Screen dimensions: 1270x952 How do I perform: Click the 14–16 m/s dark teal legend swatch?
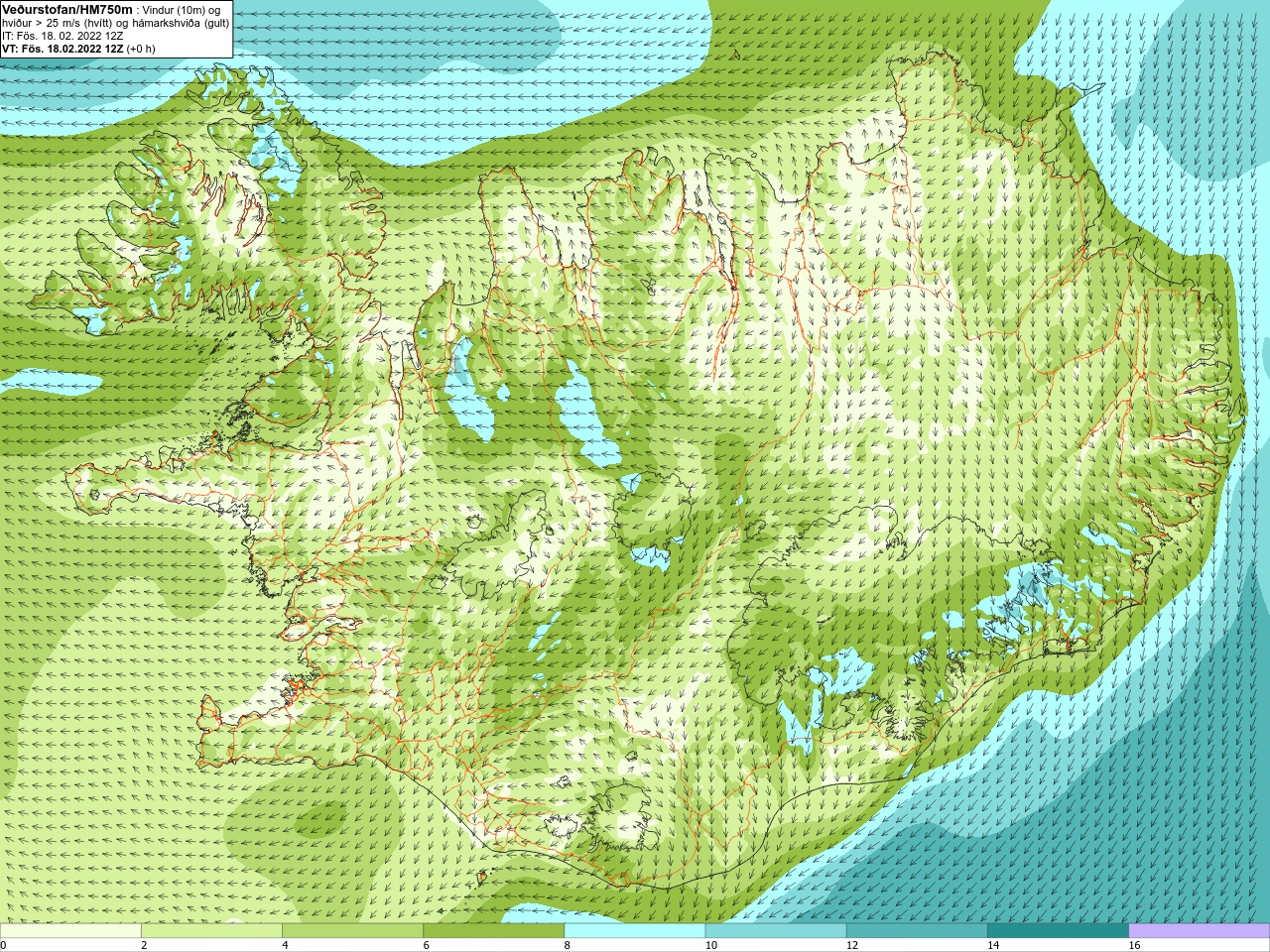[1058, 931]
